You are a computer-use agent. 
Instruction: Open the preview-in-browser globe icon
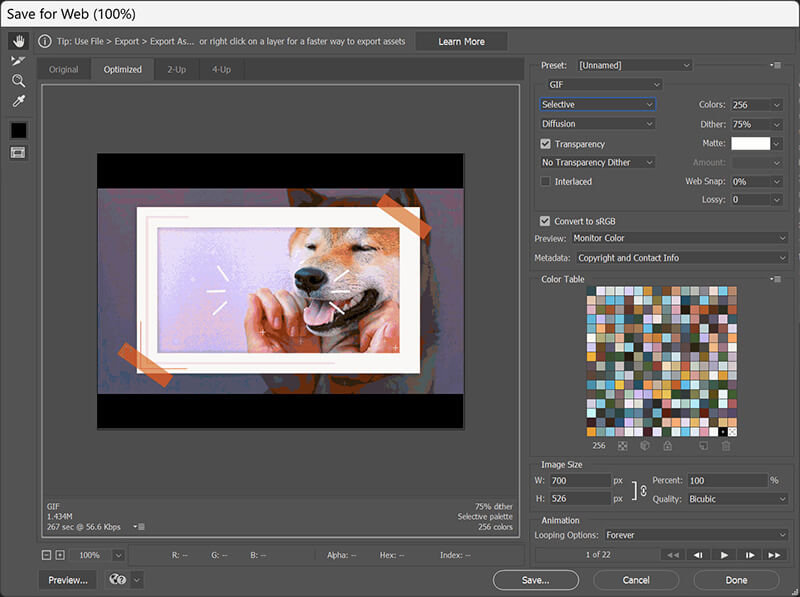119,580
